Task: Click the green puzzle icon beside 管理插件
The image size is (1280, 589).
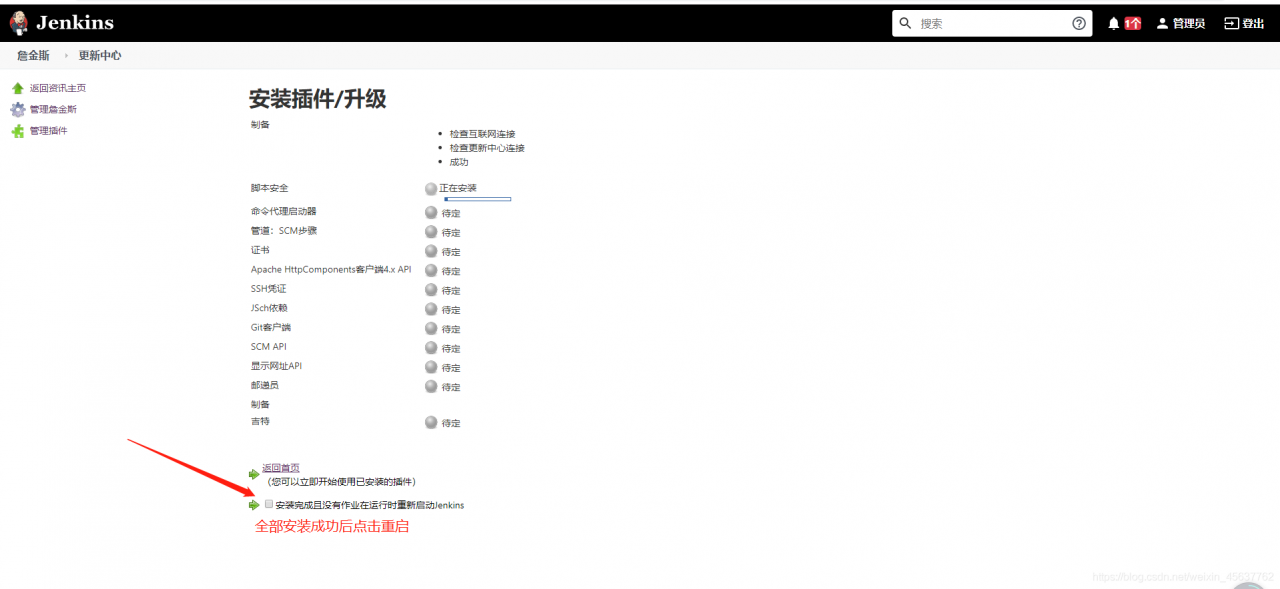Action: point(20,130)
